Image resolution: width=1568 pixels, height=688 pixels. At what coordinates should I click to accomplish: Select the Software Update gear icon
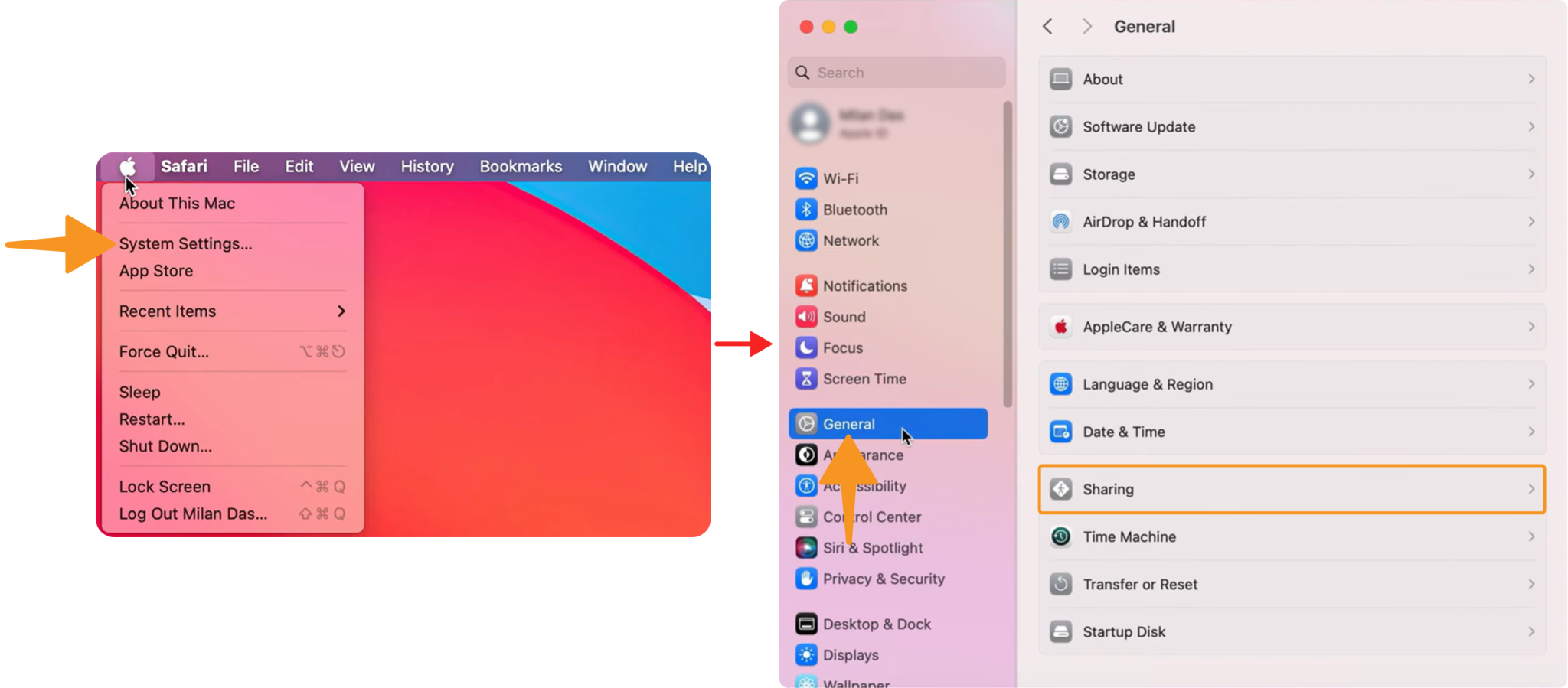pyautogui.click(x=1060, y=126)
